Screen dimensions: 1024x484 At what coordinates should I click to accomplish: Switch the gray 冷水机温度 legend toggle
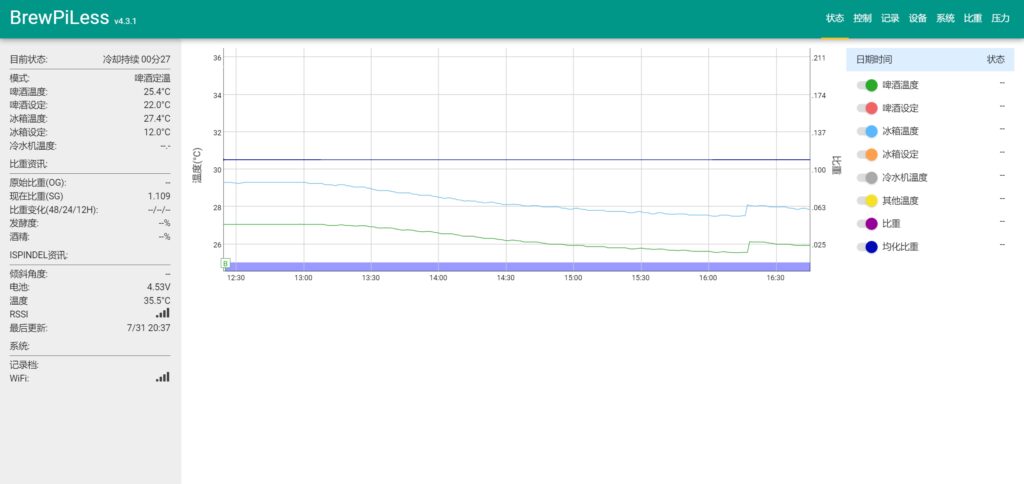pyautogui.click(x=867, y=177)
